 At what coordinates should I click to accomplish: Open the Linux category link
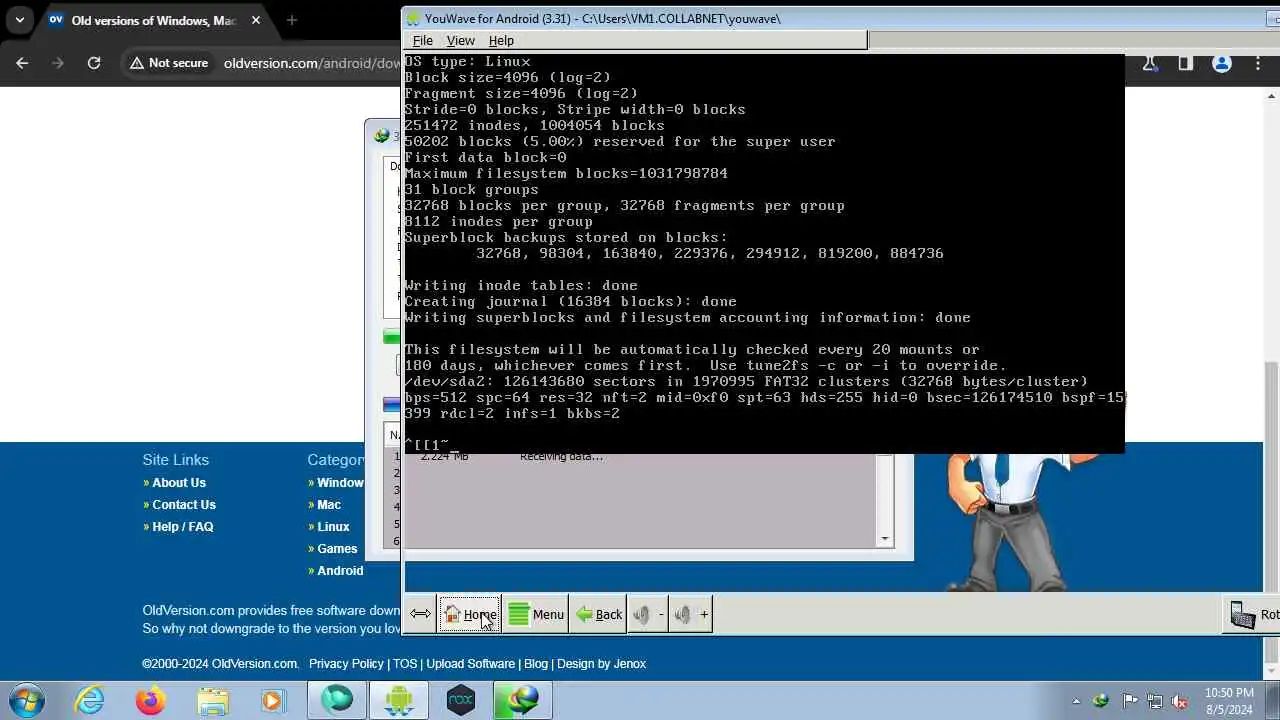point(333,527)
